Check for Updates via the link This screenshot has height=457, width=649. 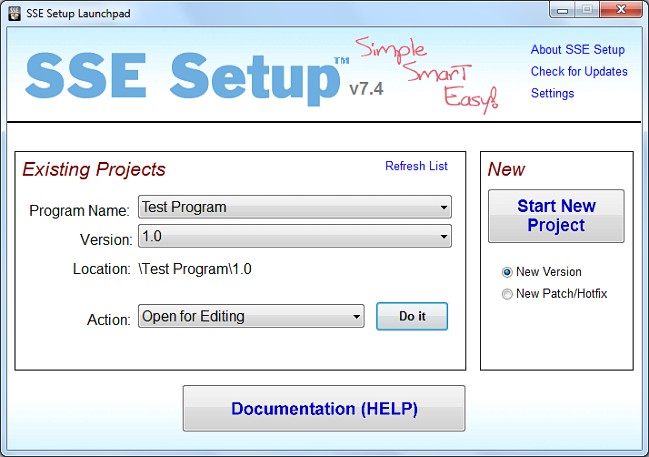tap(579, 72)
